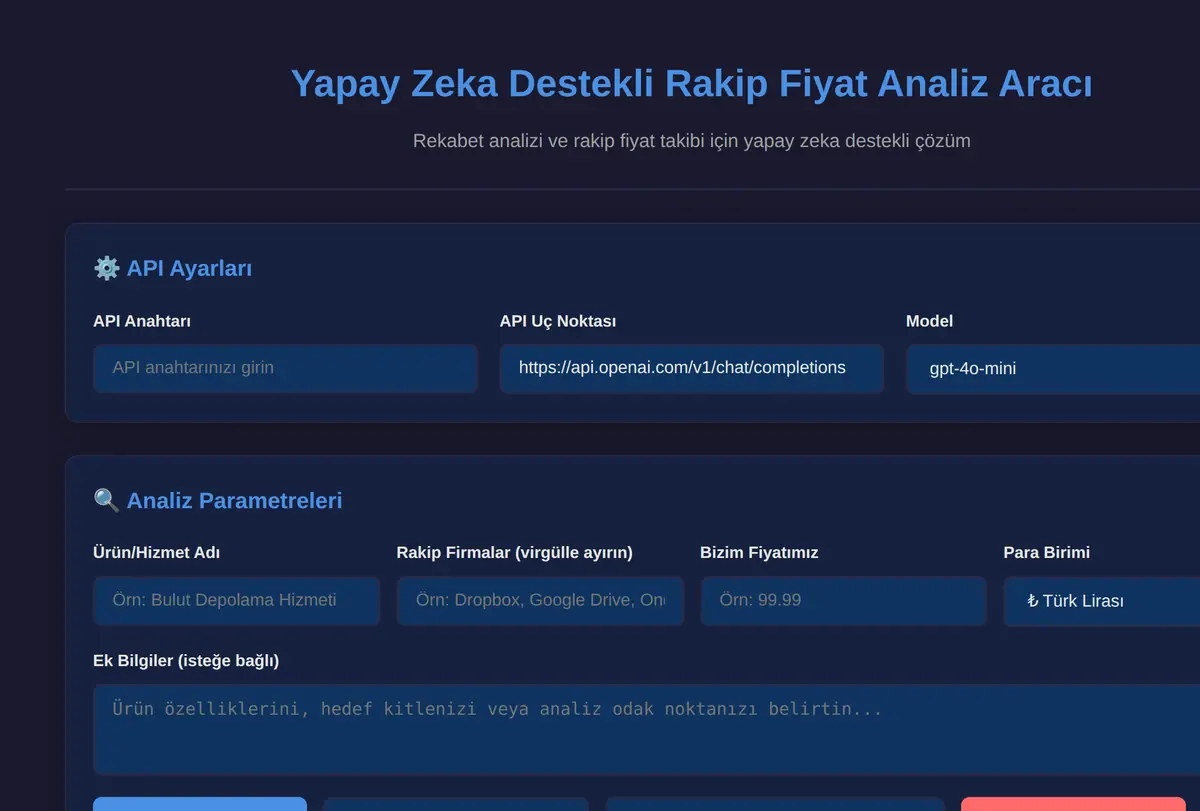Click the Ek Bilgiler text area
This screenshot has width=1200, height=811.
(x=646, y=729)
